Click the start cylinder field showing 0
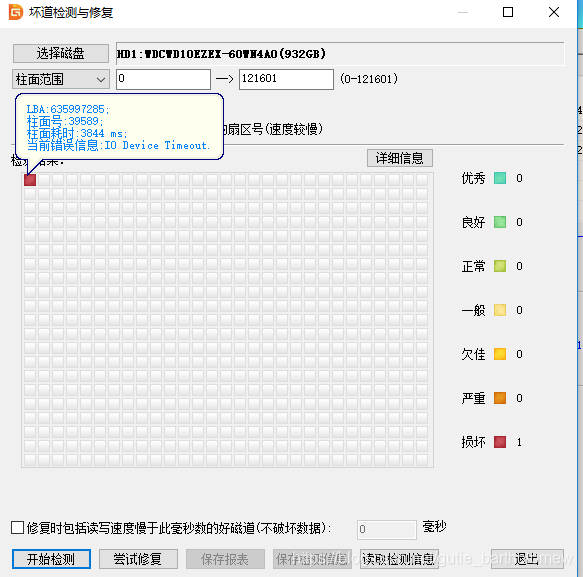This screenshot has width=583, height=577. coord(163,79)
